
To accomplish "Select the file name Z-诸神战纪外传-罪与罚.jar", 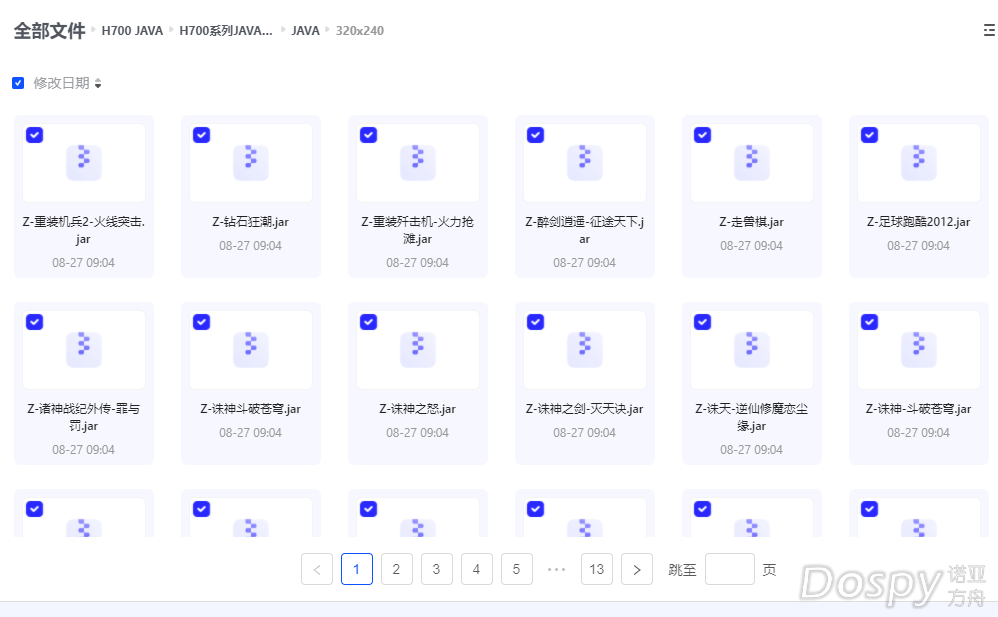I will [x=83, y=417].
